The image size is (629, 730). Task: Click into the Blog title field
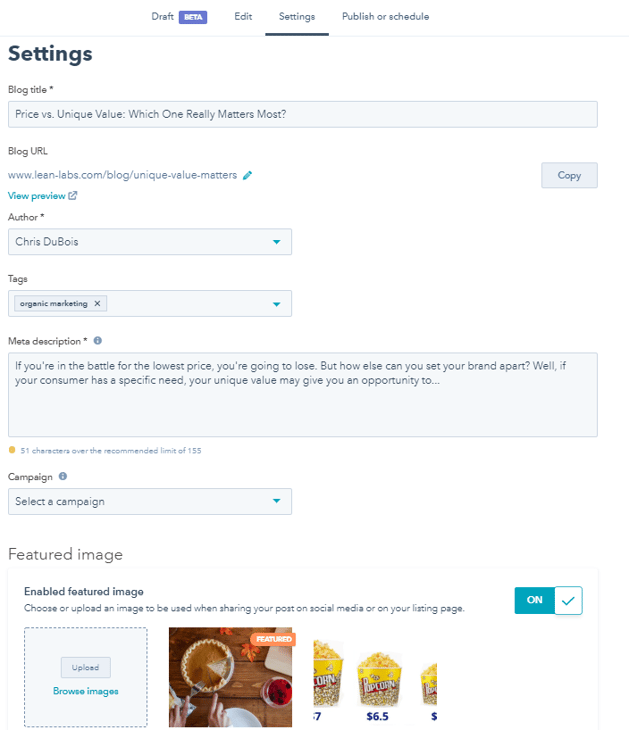coord(302,114)
